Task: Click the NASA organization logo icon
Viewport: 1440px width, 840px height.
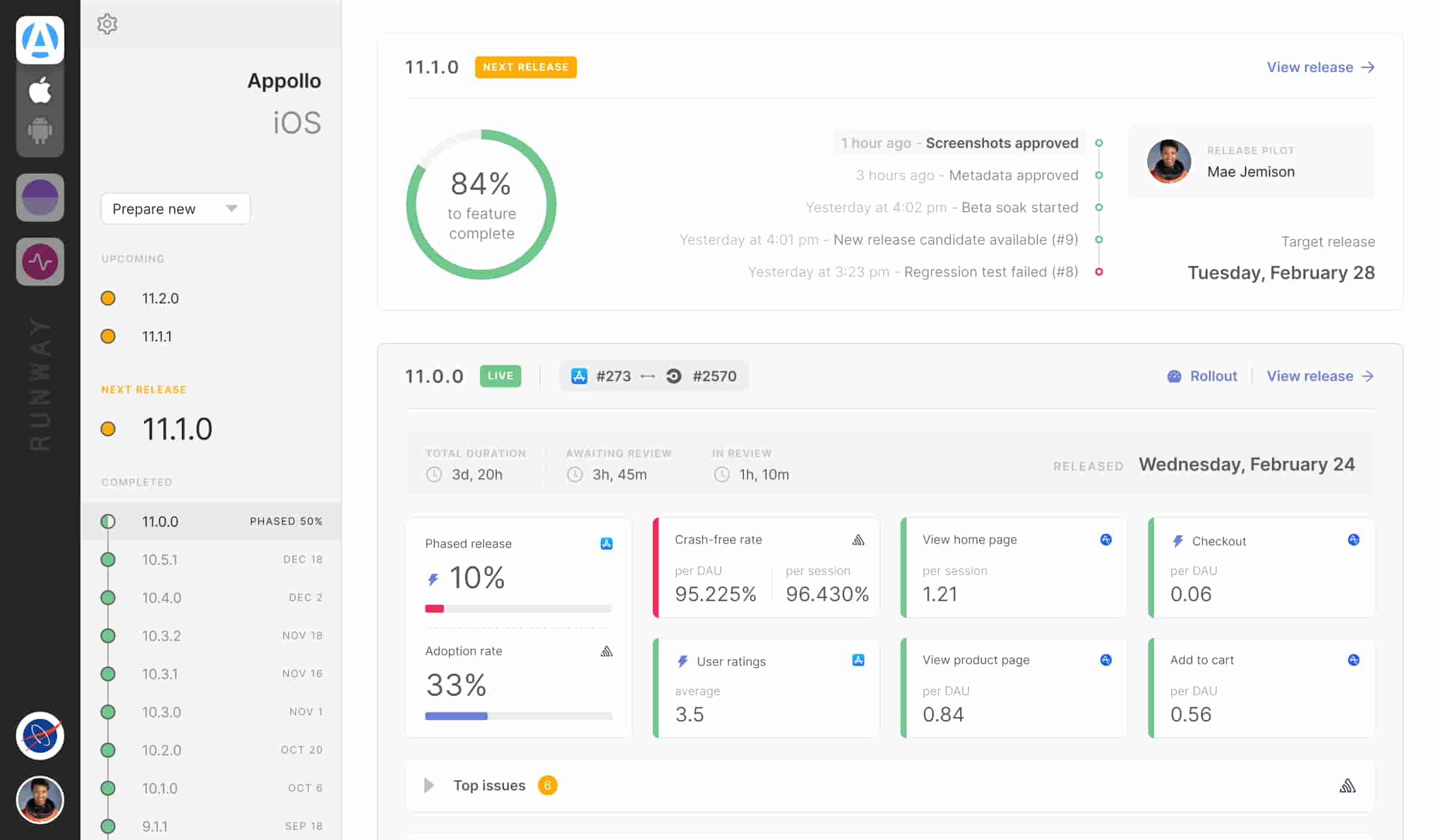Action: tap(40, 736)
